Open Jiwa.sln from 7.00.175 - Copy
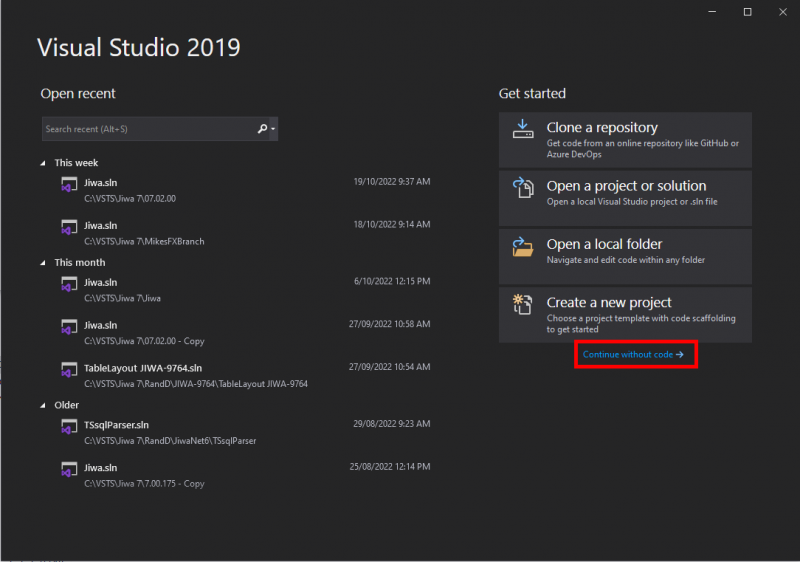Screen dimensions: 800x562 click(101, 468)
